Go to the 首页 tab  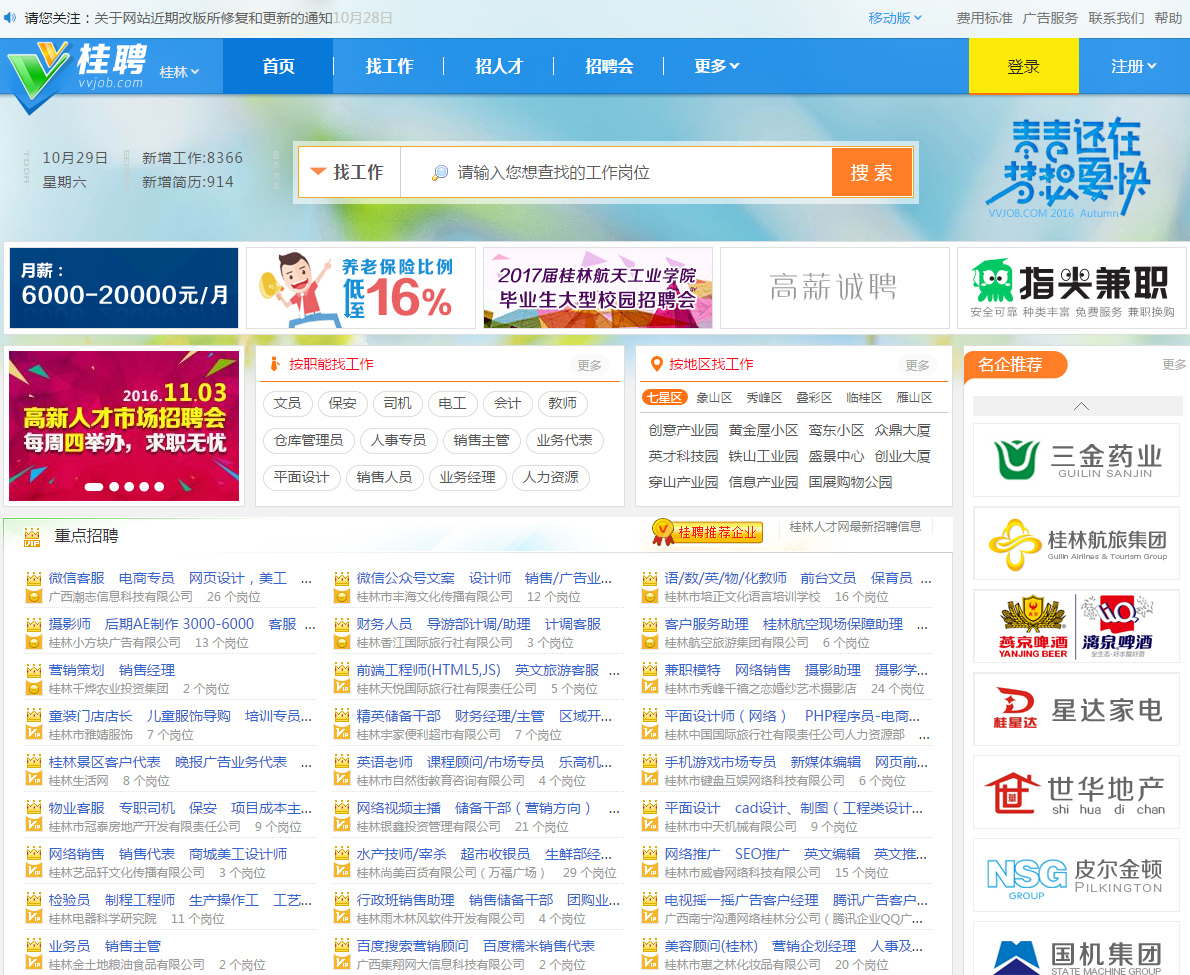coord(278,66)
